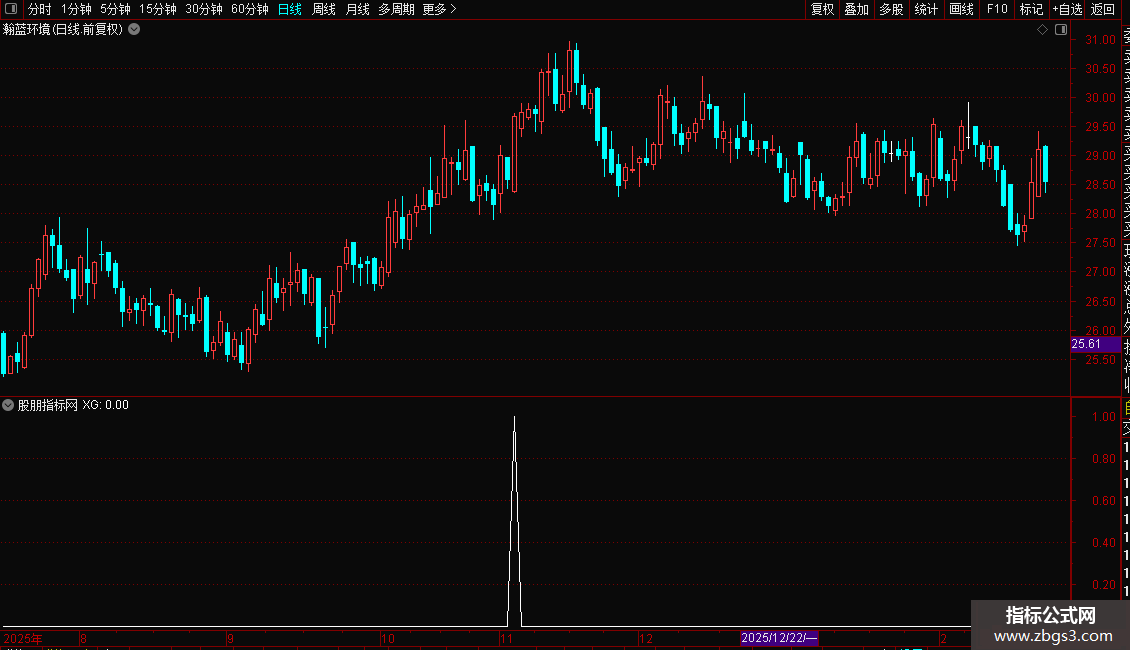Screen dimensions: 1130x650
Task: Switch to 周线 weekly chart
Action: (324, 9)
